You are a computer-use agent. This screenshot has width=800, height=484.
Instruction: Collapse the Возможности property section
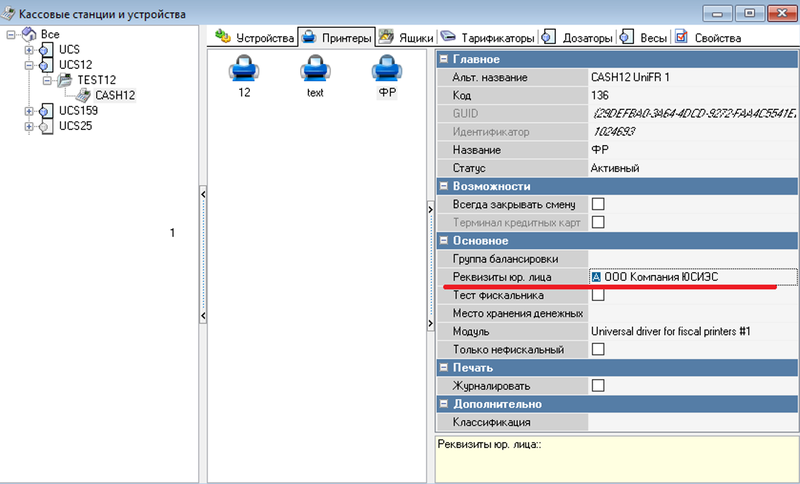444,186
